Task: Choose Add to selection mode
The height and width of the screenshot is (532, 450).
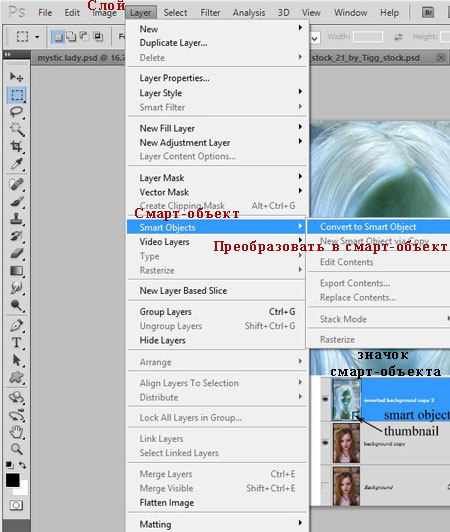Action: tap(71, 36)
